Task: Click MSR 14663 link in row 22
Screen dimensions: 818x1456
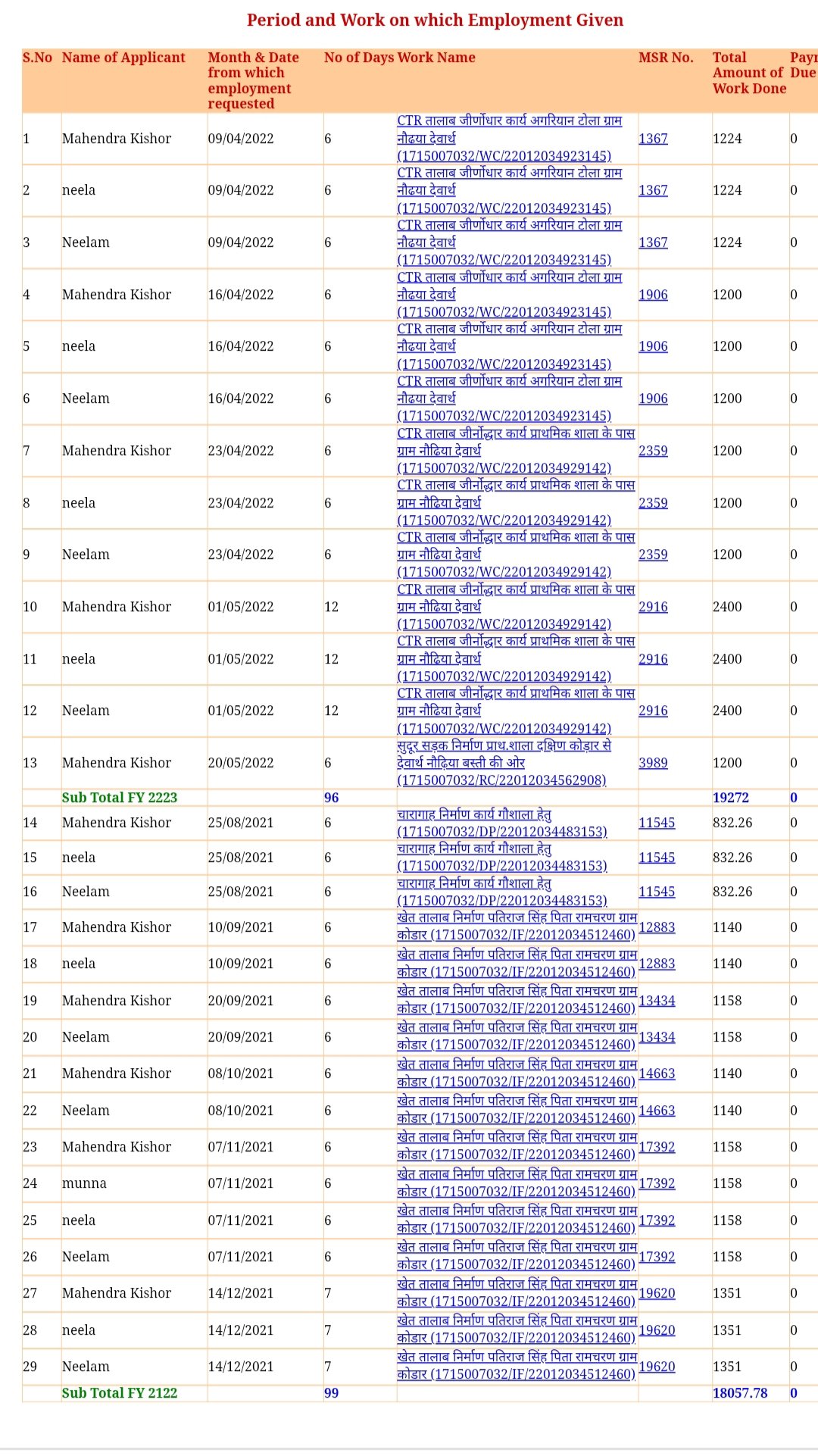Action: coord(656,1111)
